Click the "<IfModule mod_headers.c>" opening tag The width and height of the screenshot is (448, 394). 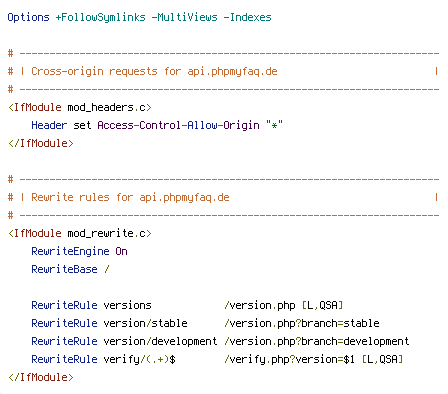(80, 107)
